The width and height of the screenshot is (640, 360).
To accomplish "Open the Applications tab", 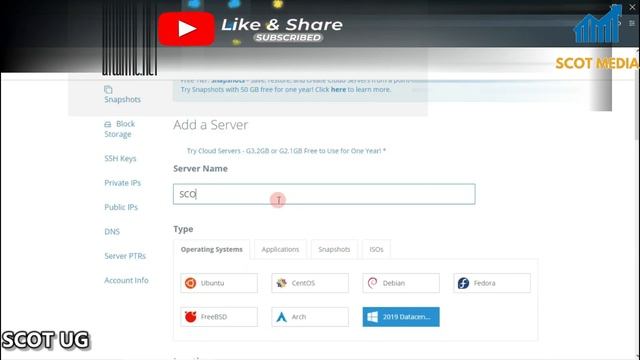I will [x=280, y=249].
